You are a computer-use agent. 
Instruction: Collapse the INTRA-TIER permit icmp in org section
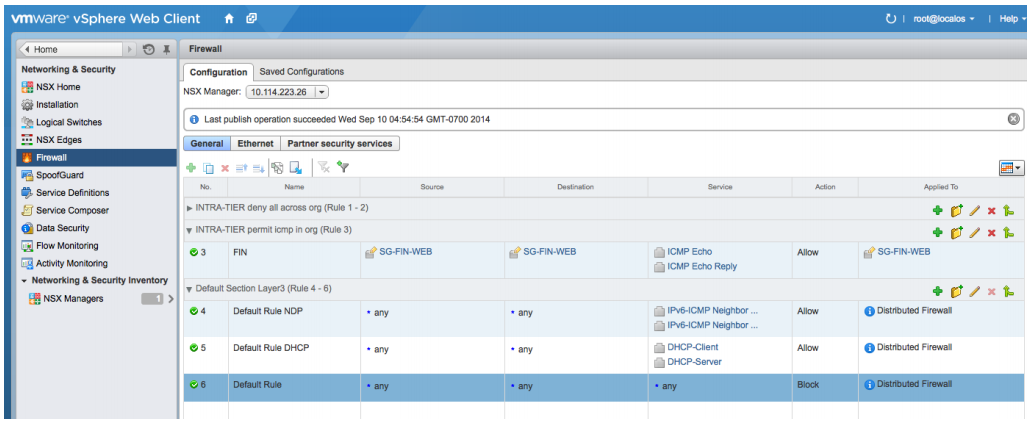pyautogui.click(x=190, y=231)
